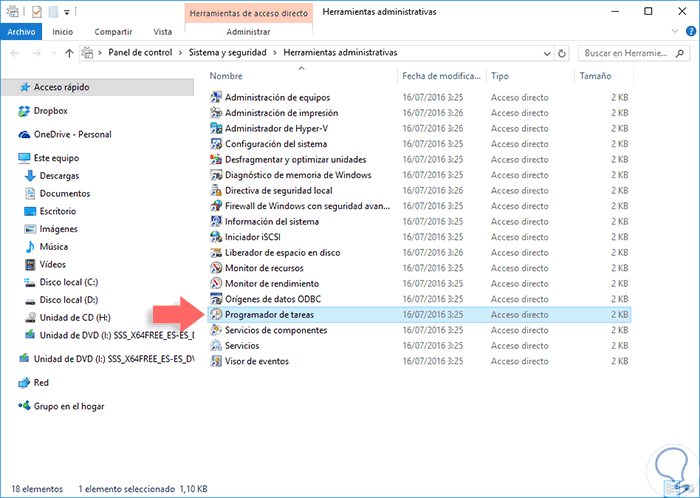
Task: Open the Customize Quick Access Toolbar dropdown
Action: (x=67, y=12)
